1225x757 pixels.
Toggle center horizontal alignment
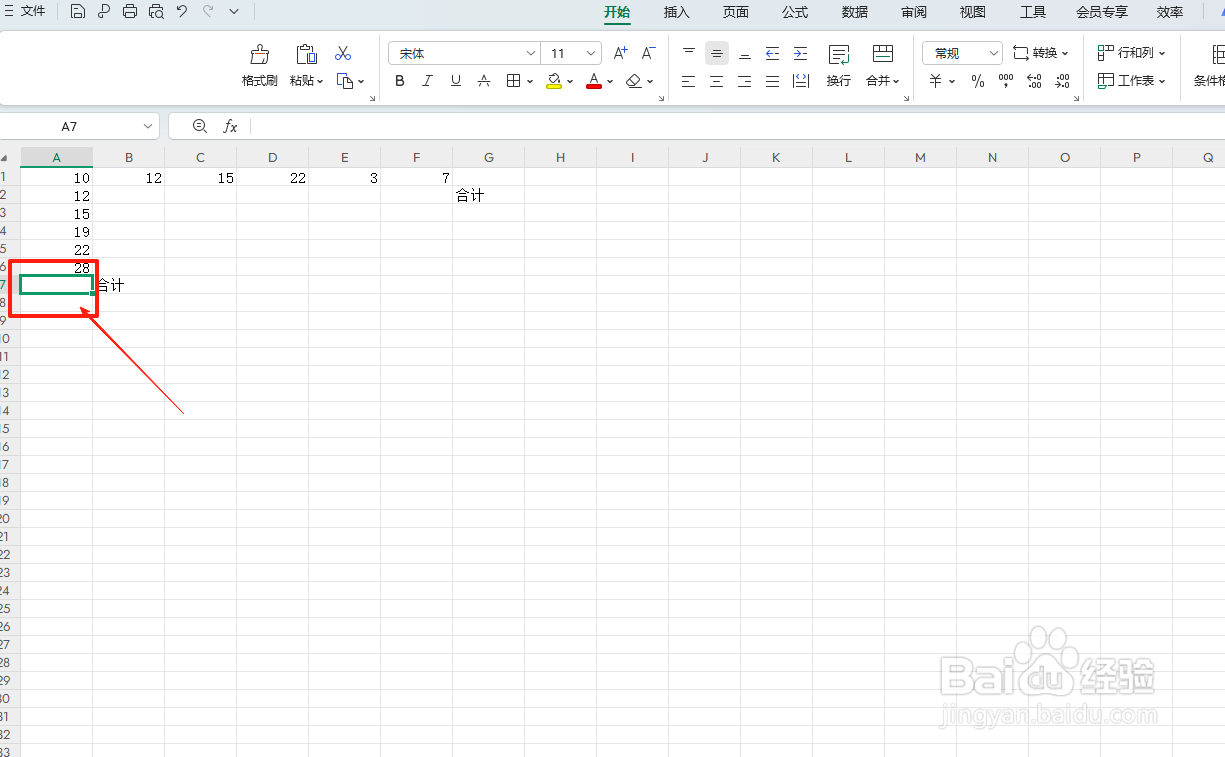click(716, 81)
